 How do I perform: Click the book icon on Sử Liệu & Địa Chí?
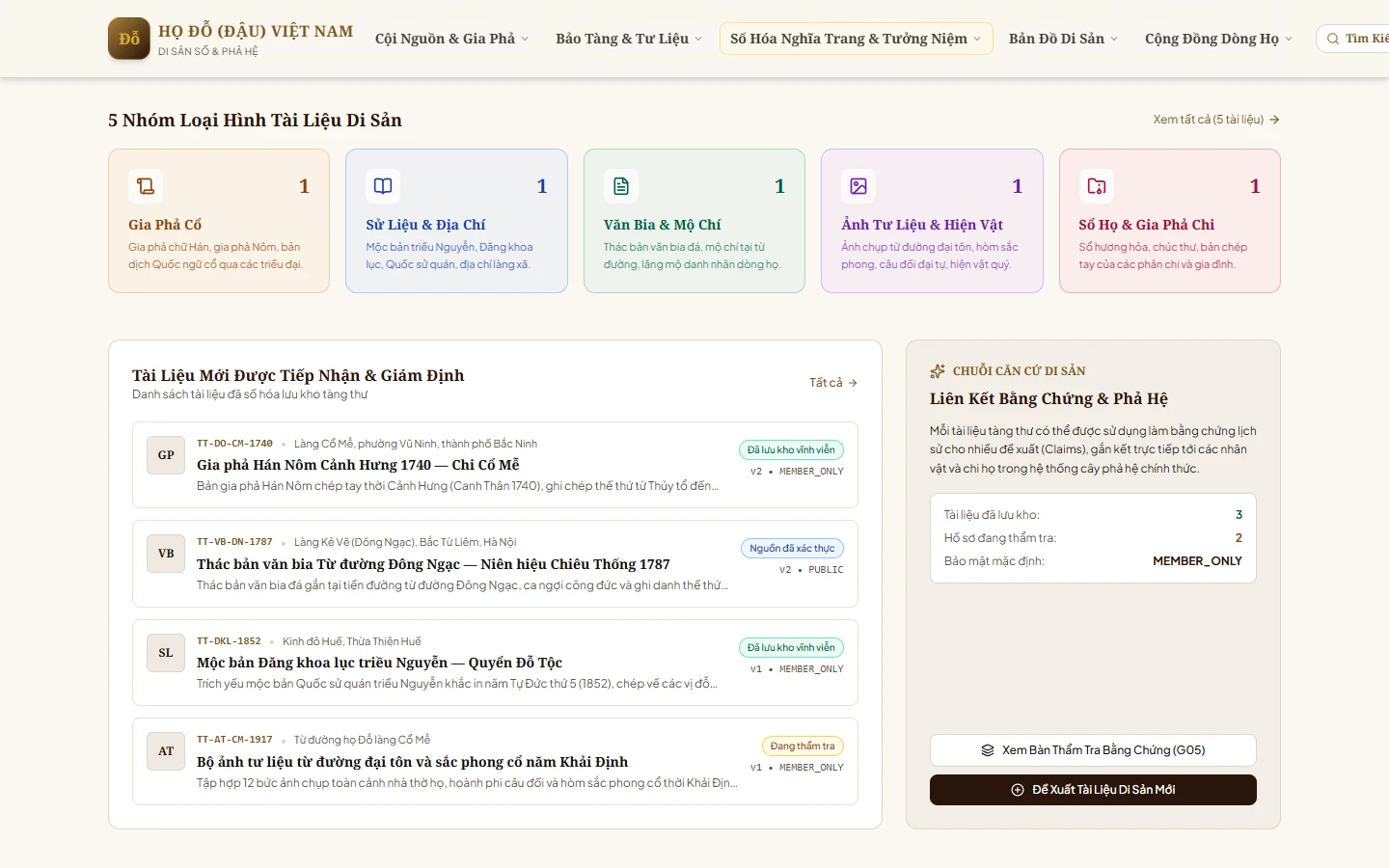[x=383, y=186]
